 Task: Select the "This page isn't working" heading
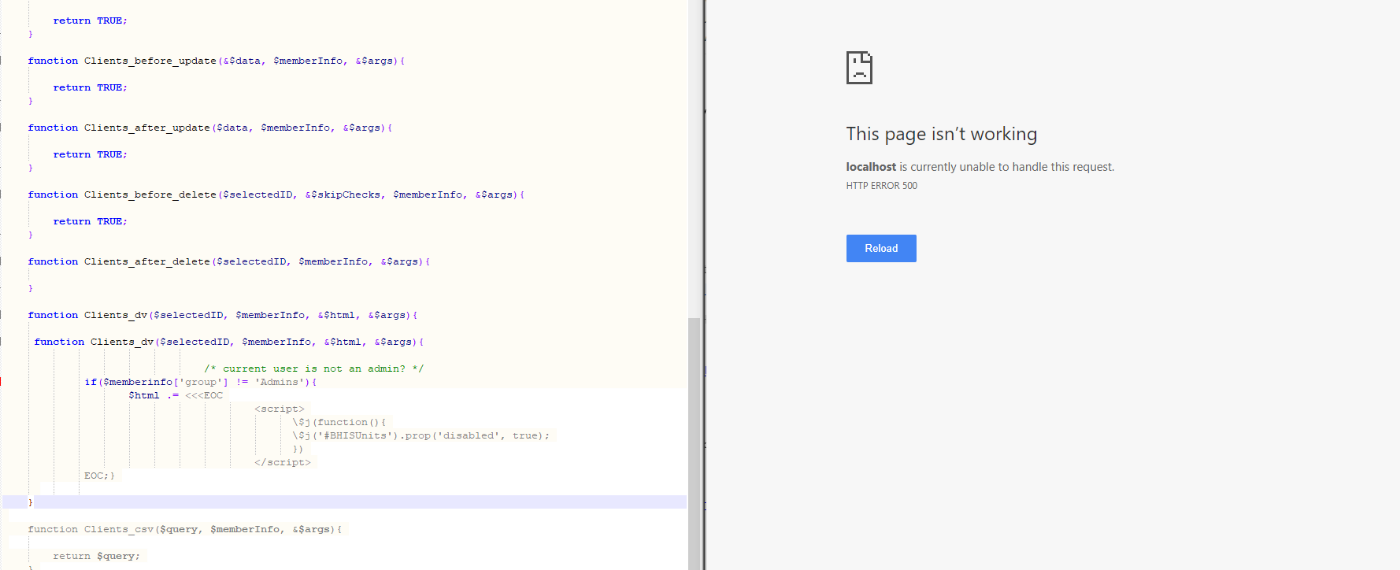pos(941,134)
